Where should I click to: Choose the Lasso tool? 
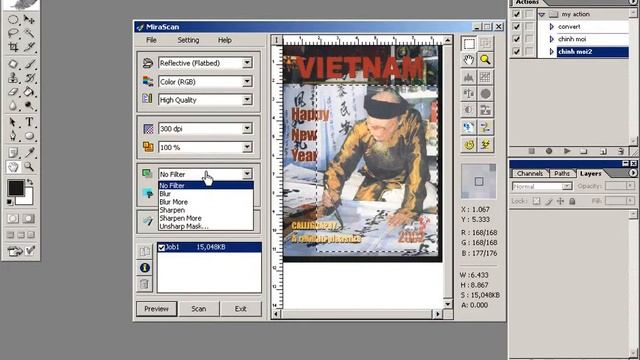(13, 33)
